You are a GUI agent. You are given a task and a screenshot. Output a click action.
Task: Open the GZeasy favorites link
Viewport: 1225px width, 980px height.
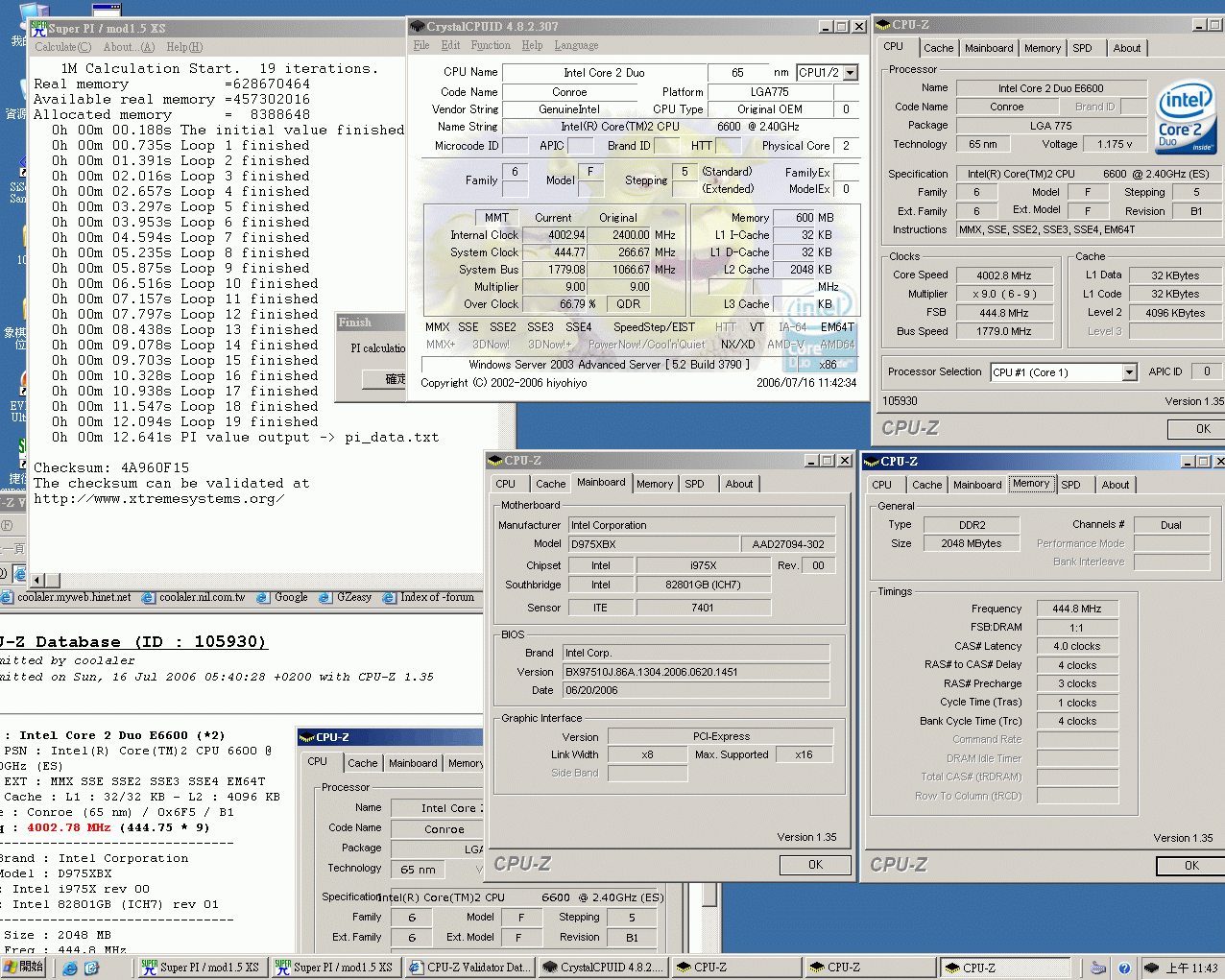pyautogui.click(x=346, y=597)
